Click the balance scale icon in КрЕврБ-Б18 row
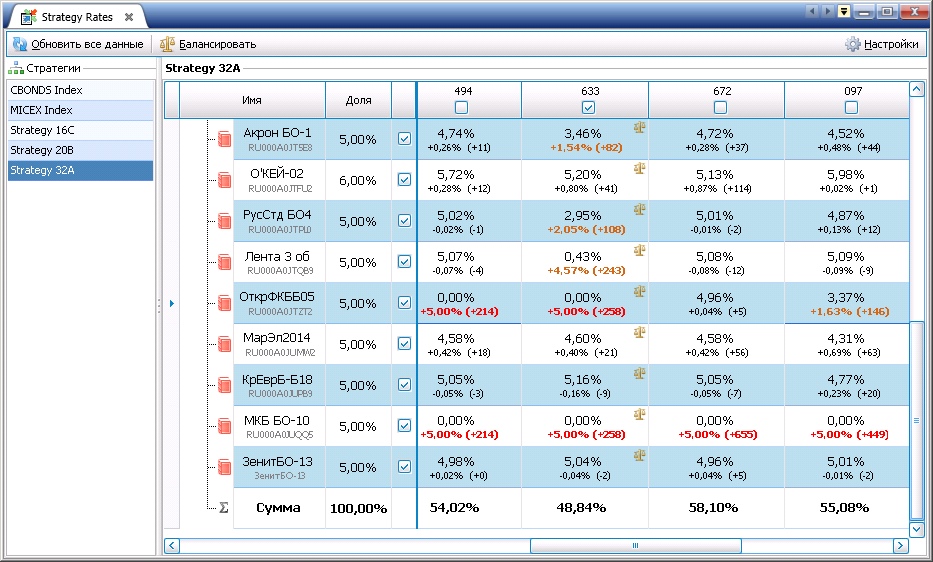Image resolution: width=933 pixels, height=562 pixels. tap(639, 373)
